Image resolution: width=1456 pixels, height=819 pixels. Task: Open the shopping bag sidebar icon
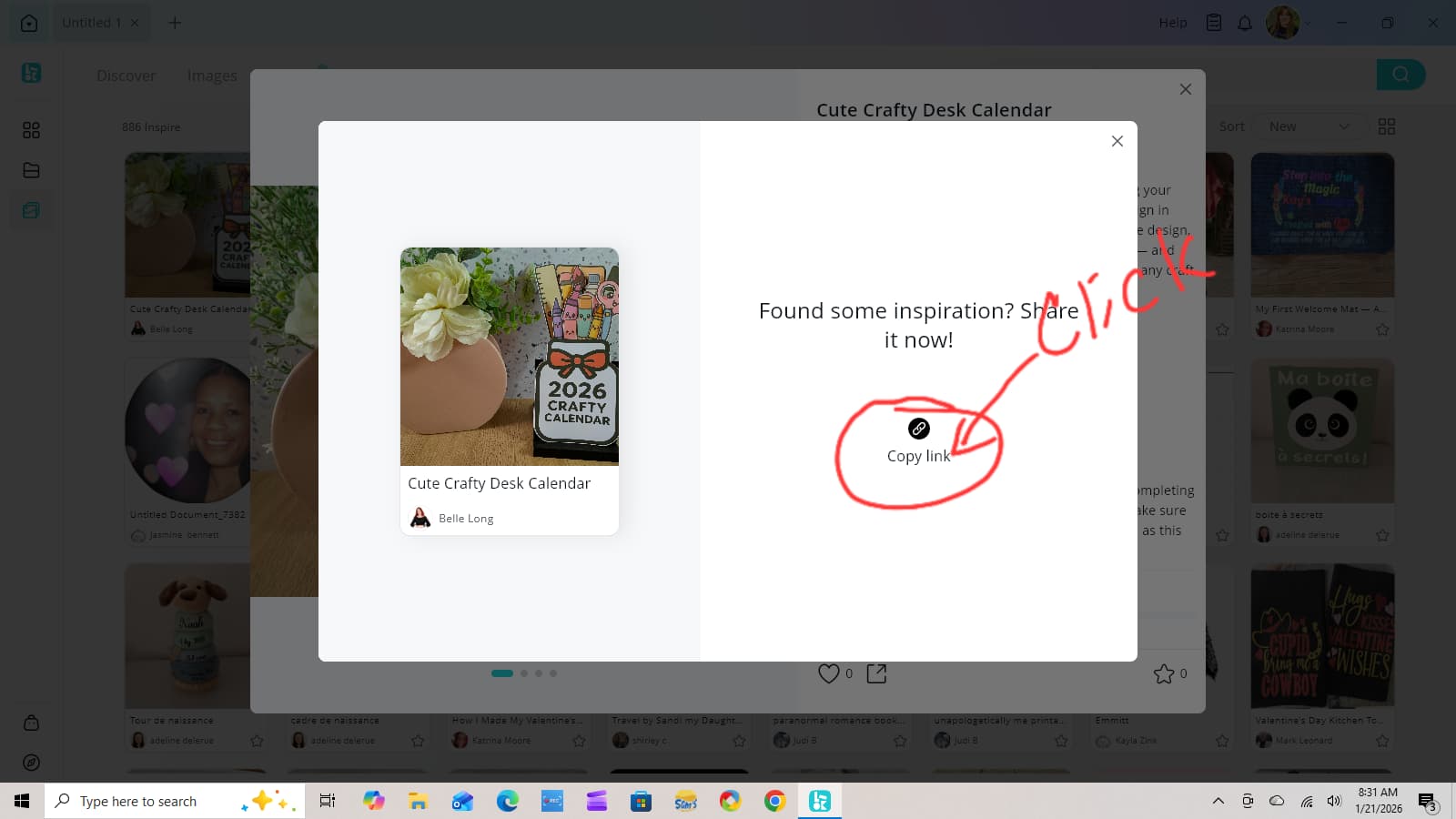31,723
